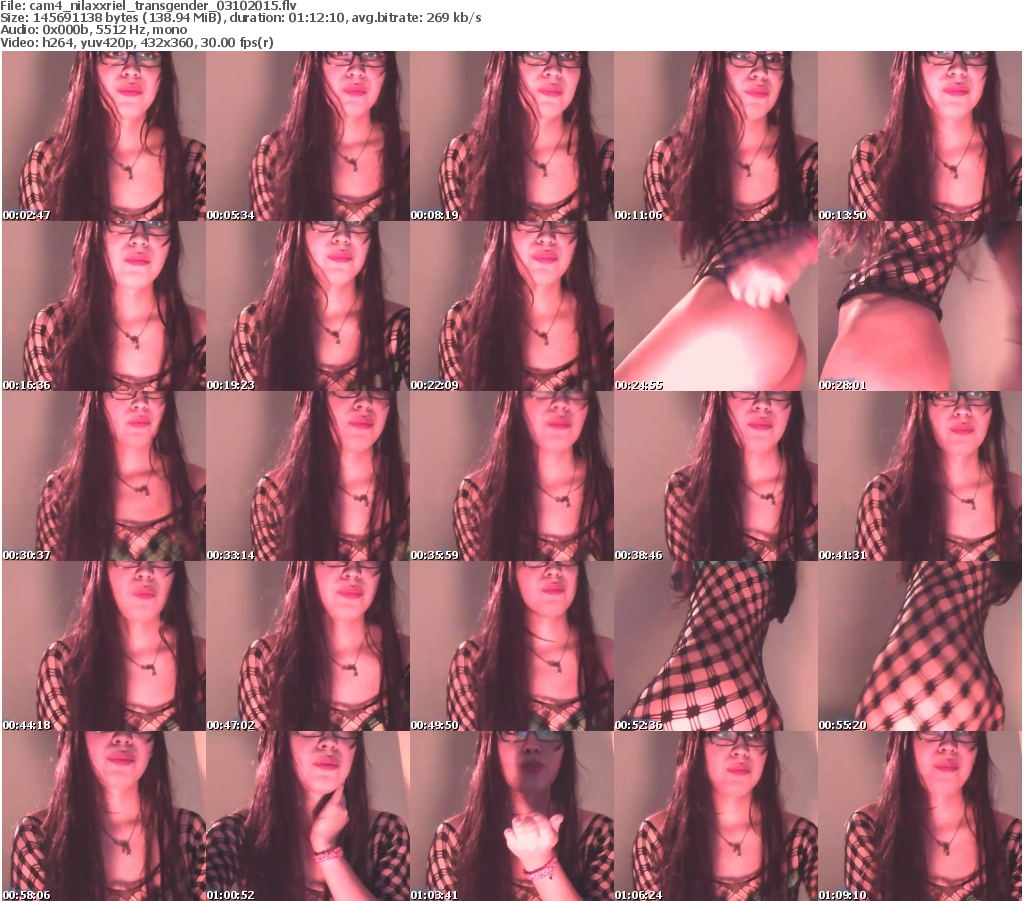Choose the thumbnail with timestamp 01:00:52
This screenshot has width=1024, height=901.
[x=308, y=816]
